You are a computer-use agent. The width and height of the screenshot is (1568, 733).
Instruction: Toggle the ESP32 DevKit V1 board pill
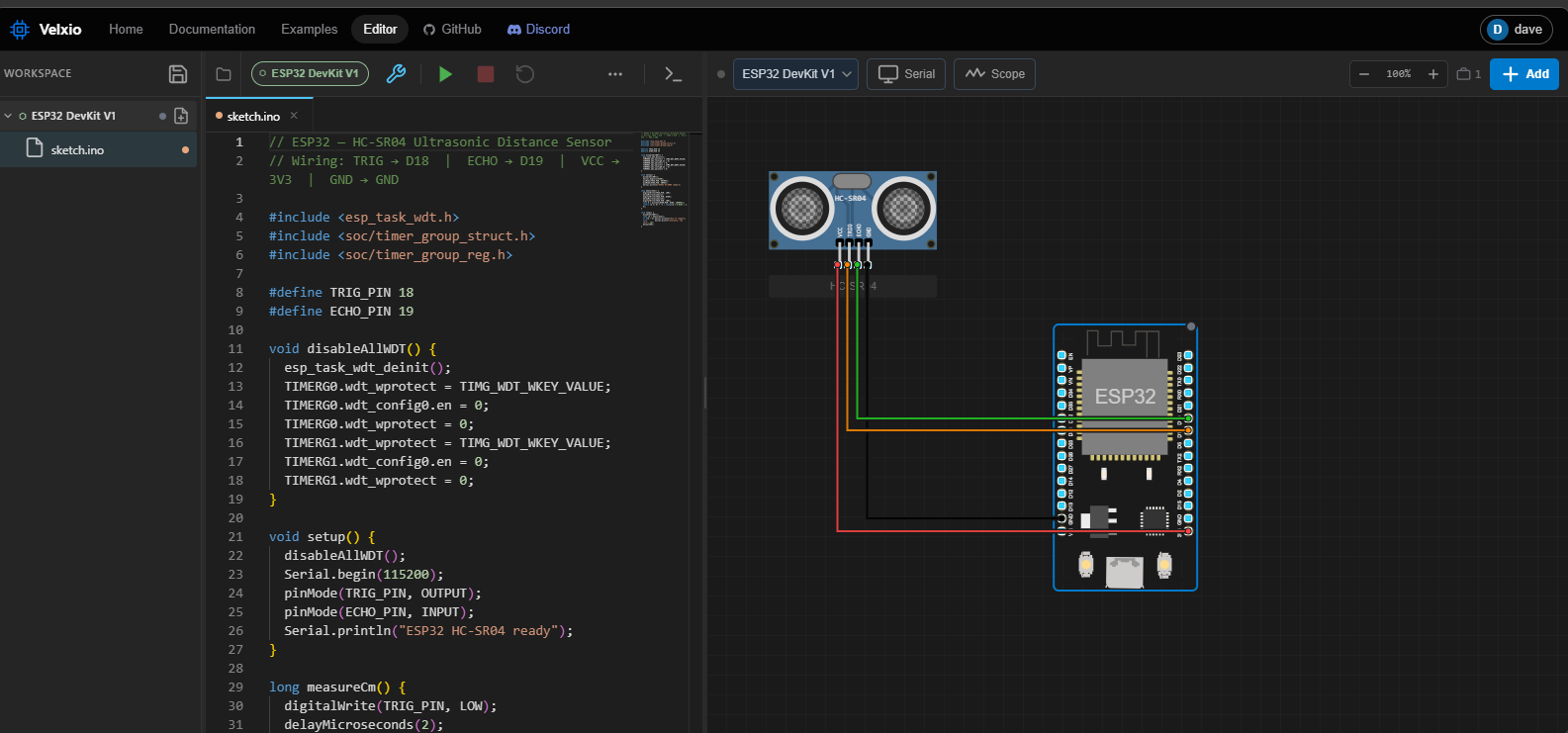(x=310, y=74)
